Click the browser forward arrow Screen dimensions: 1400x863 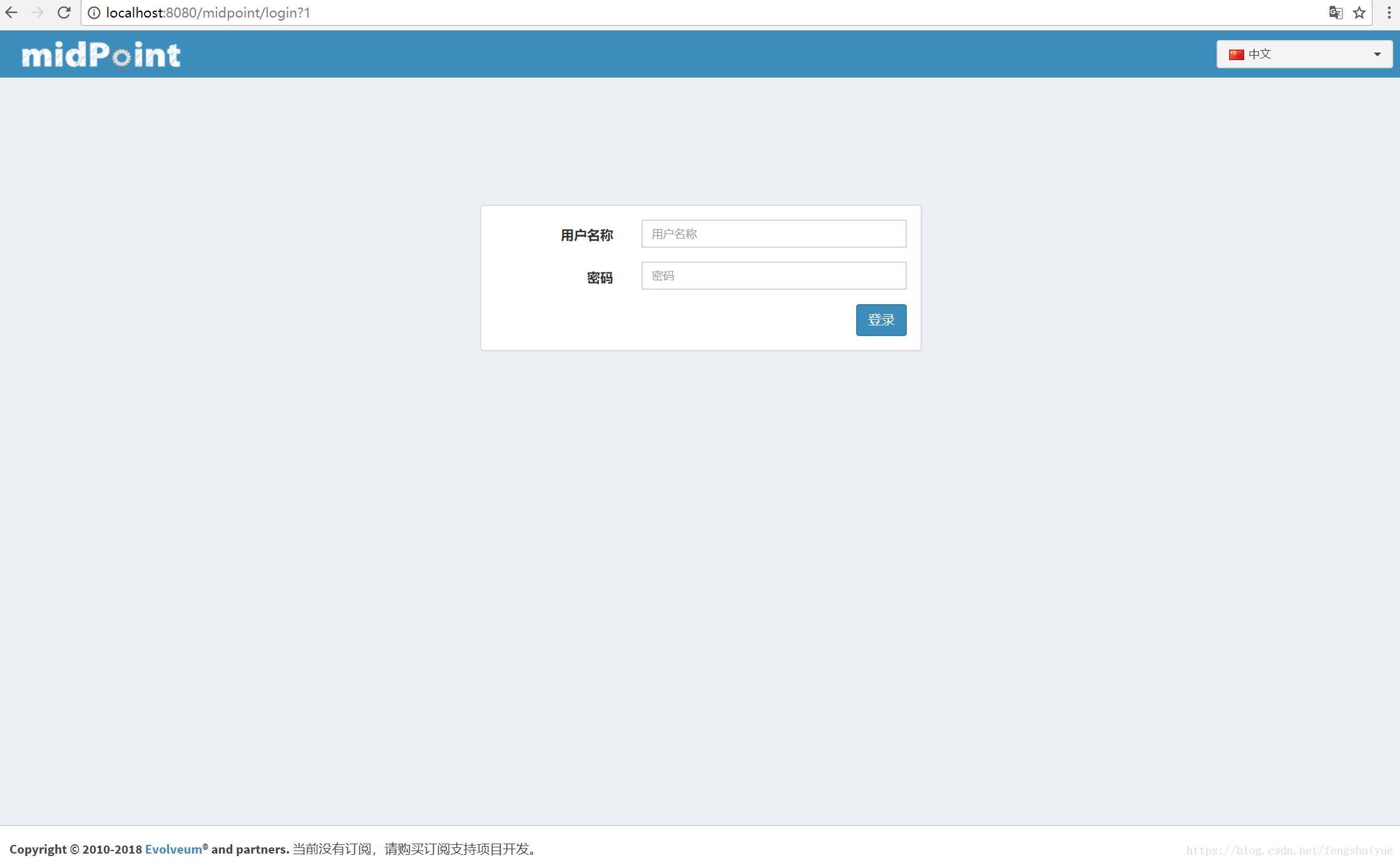38,13
